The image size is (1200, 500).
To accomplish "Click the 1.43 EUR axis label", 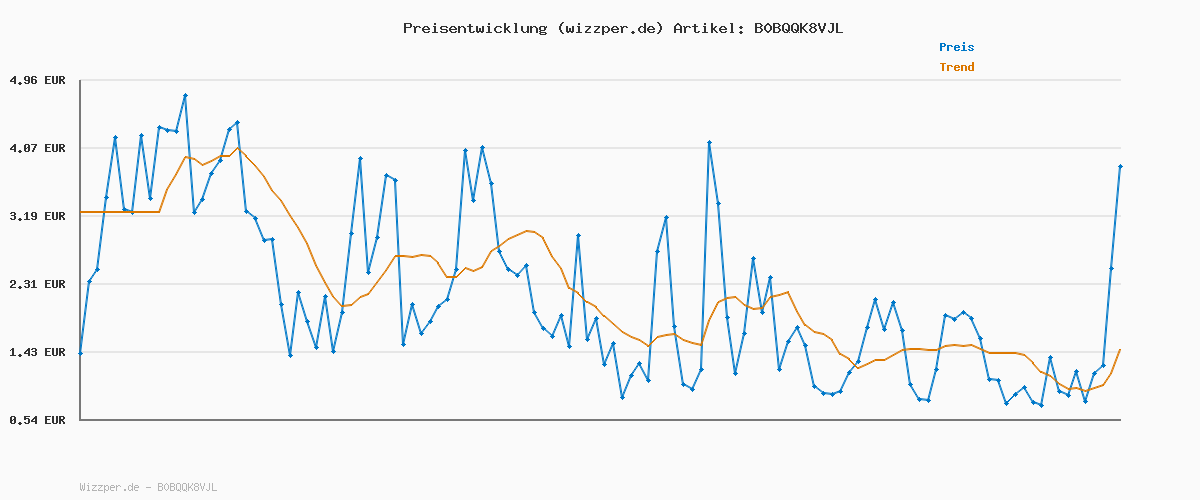I will click(37, 352).
